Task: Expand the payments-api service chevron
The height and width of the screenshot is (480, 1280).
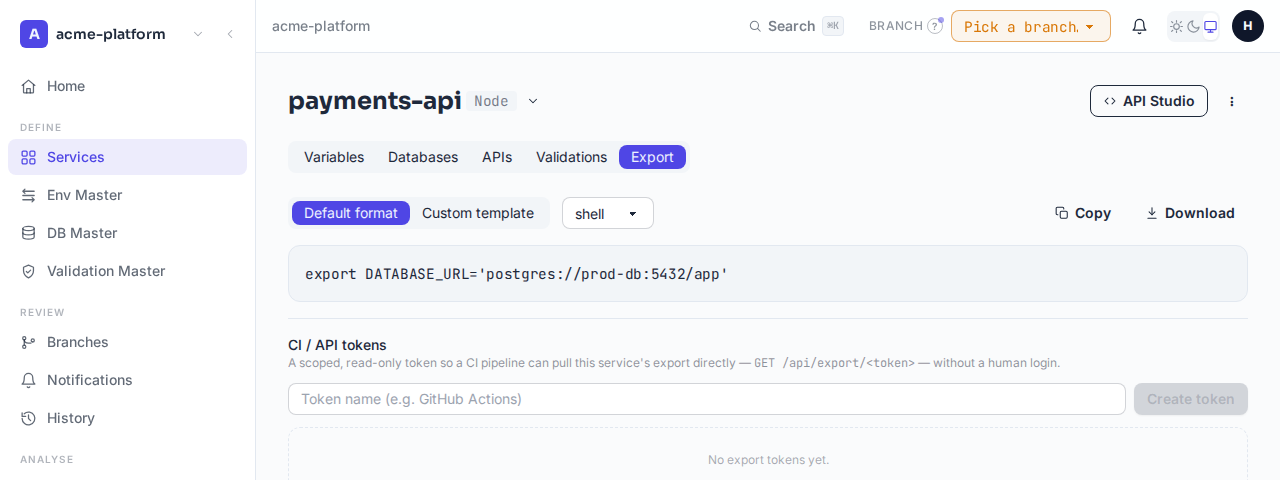Action: click(533, 101)
